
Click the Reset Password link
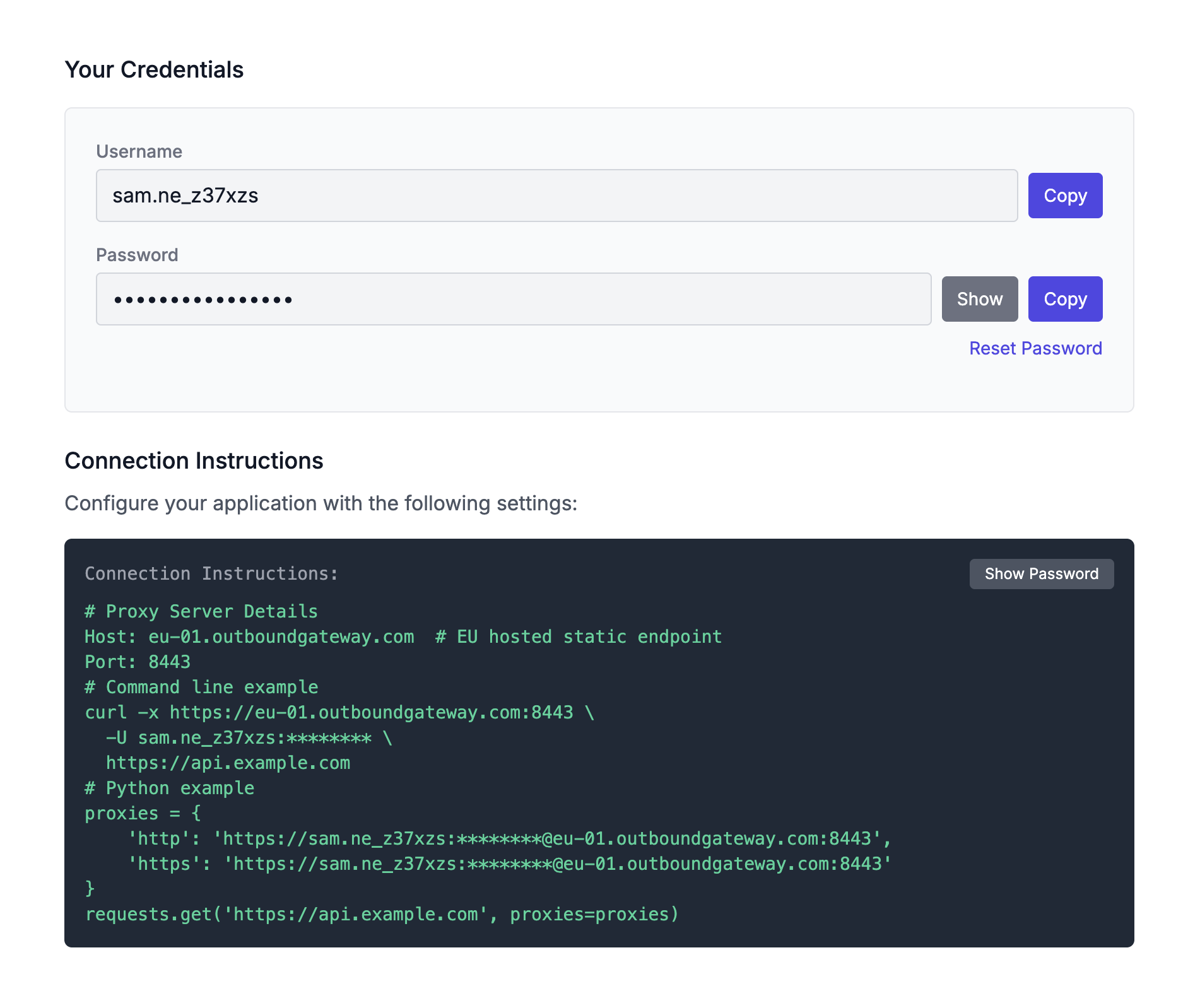[x=1035, y=348]
